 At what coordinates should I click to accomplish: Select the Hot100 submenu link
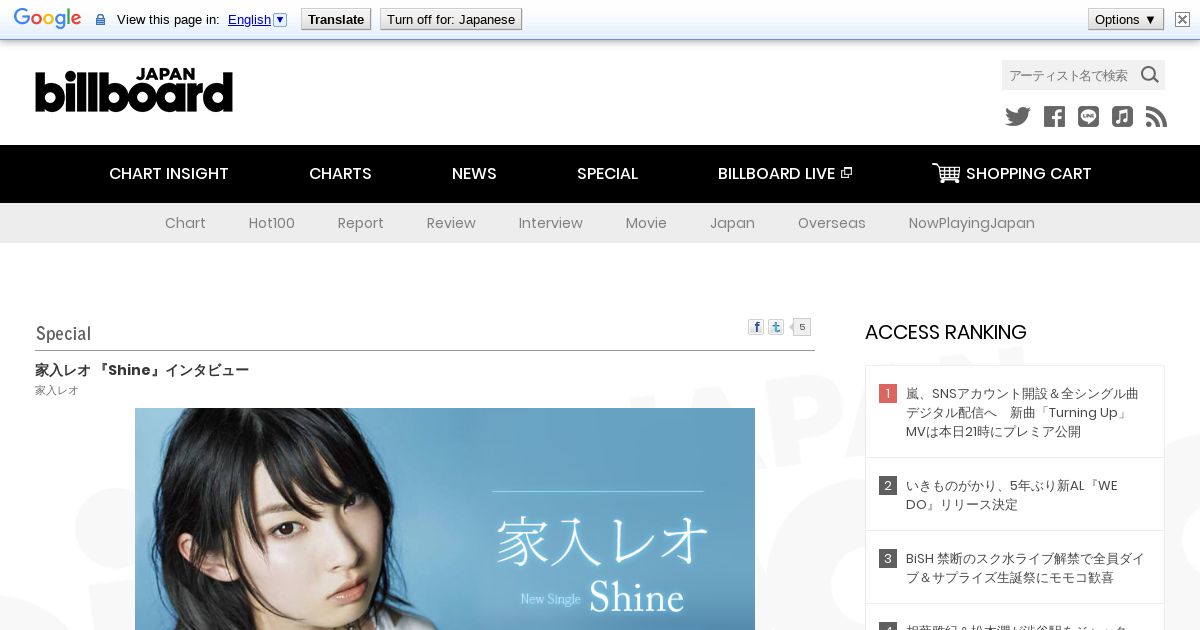(272, 223)
